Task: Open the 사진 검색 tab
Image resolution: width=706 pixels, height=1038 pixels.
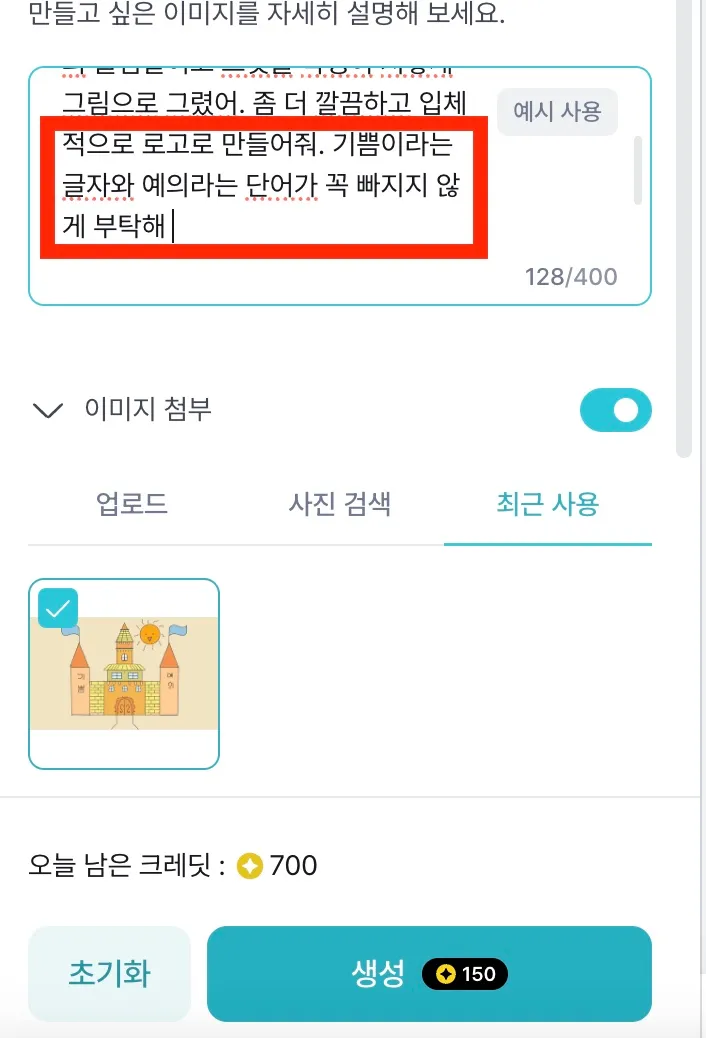Action: (x=340, y=504)
